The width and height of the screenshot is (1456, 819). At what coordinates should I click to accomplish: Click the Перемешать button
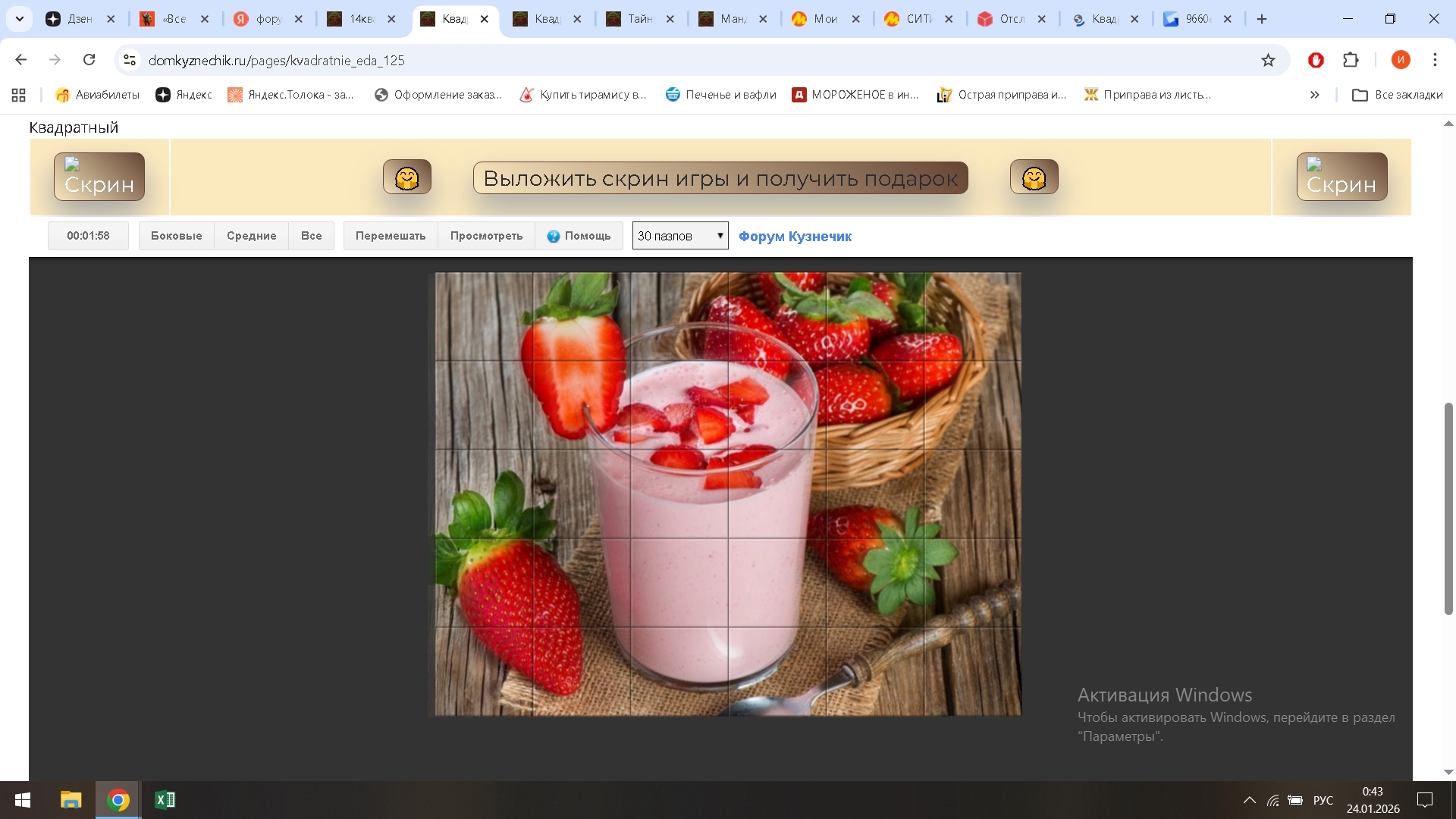click(391, 236)
